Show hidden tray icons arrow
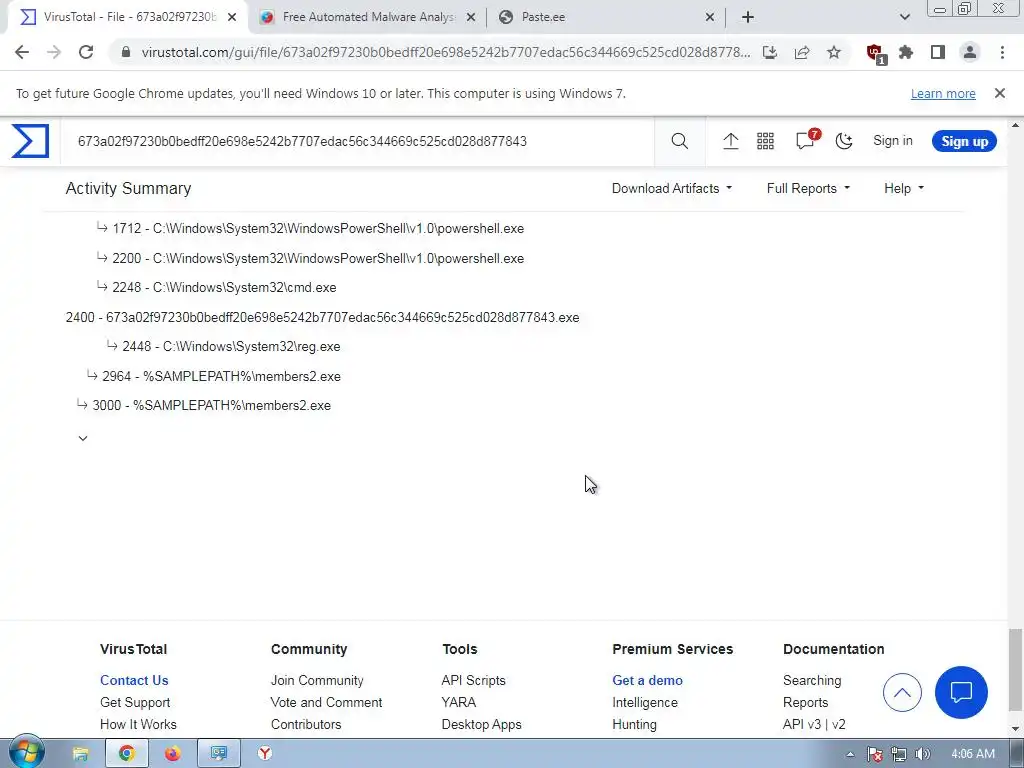This screenshot has width=1024, height=768. [850, 754]
